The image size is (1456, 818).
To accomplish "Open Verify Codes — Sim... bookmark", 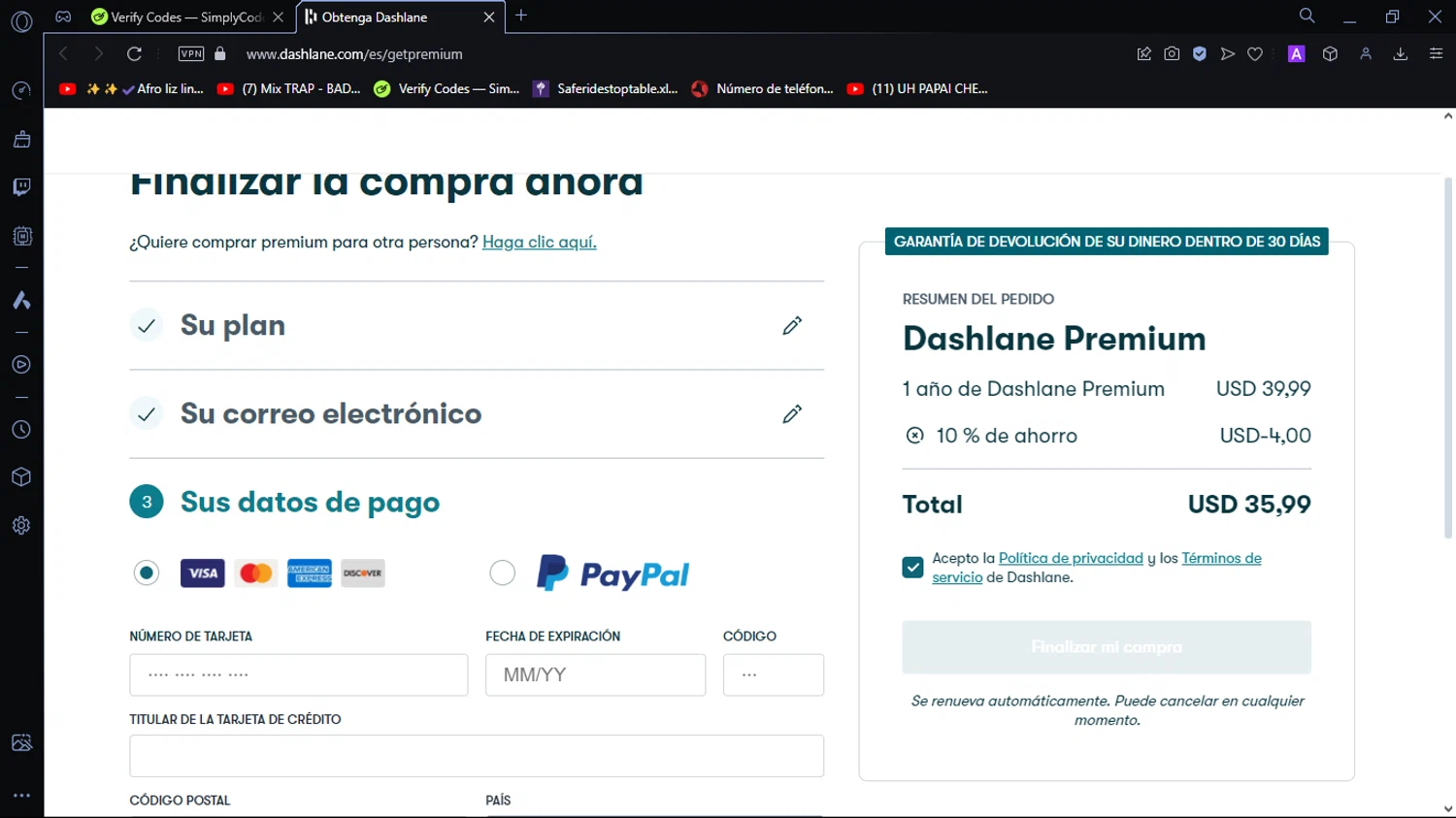I will point(447,88).
